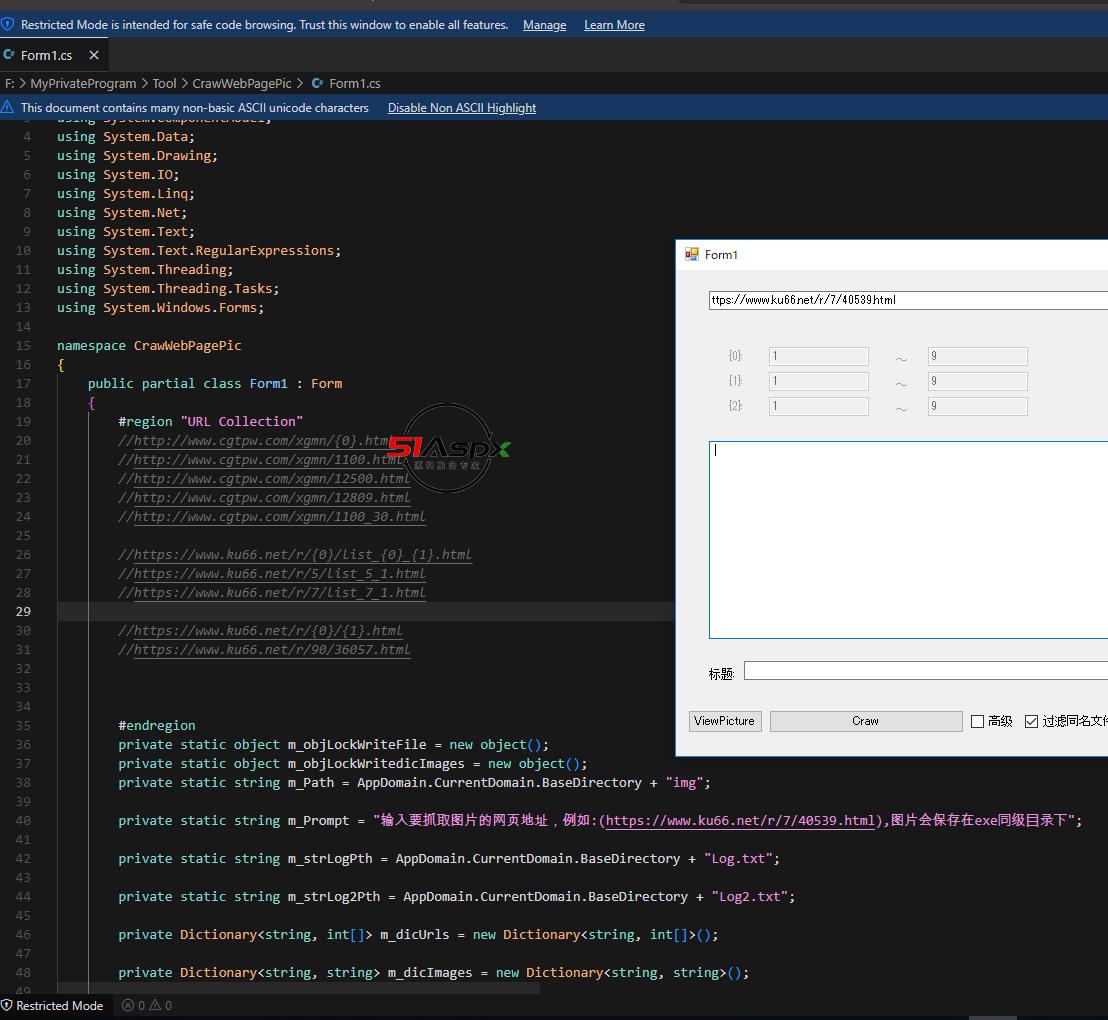Click the F: drive breadcrumb
The image size is (1108, 1020).
pyautogui.click(x=9, y=83)
